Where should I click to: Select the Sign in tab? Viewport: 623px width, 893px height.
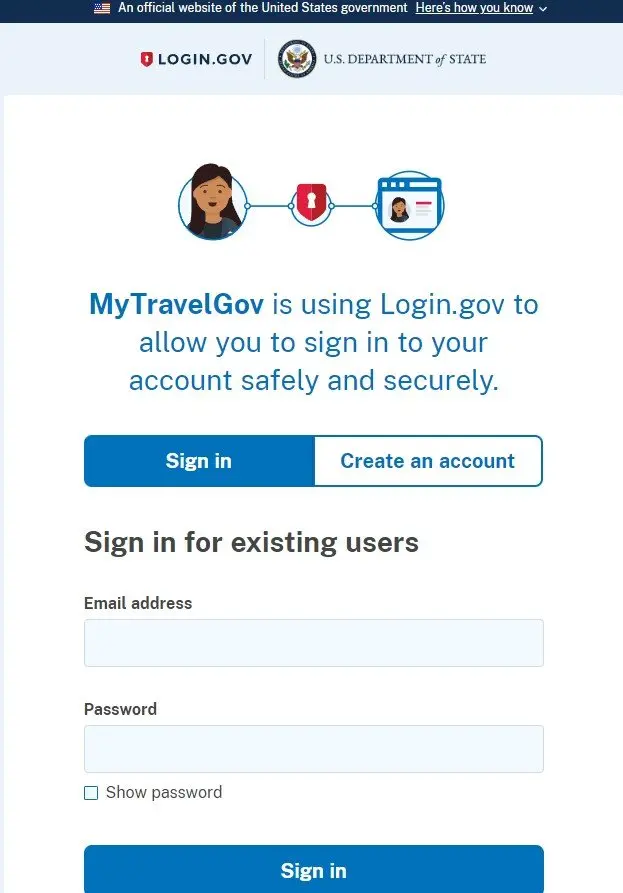click(x=199, y=461)
